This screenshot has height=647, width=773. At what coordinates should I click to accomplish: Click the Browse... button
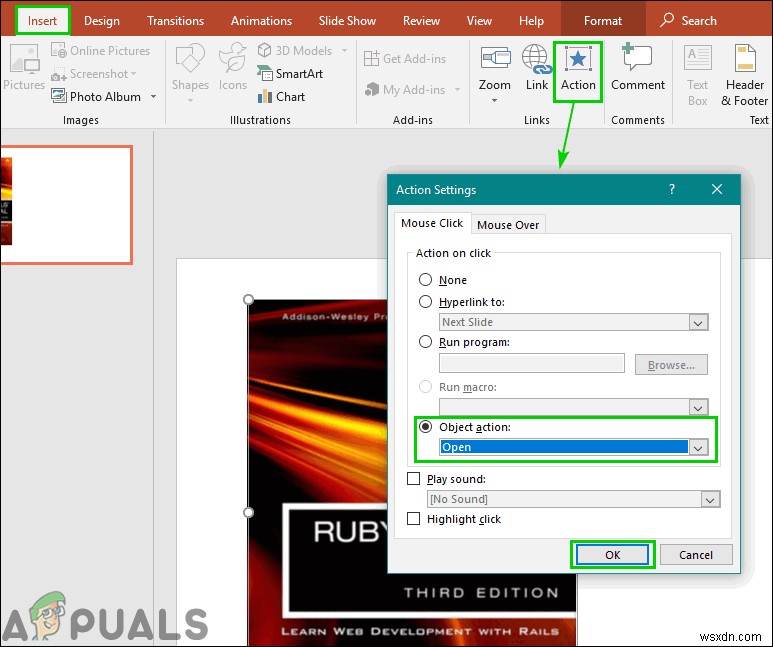(x=671, y=365)
